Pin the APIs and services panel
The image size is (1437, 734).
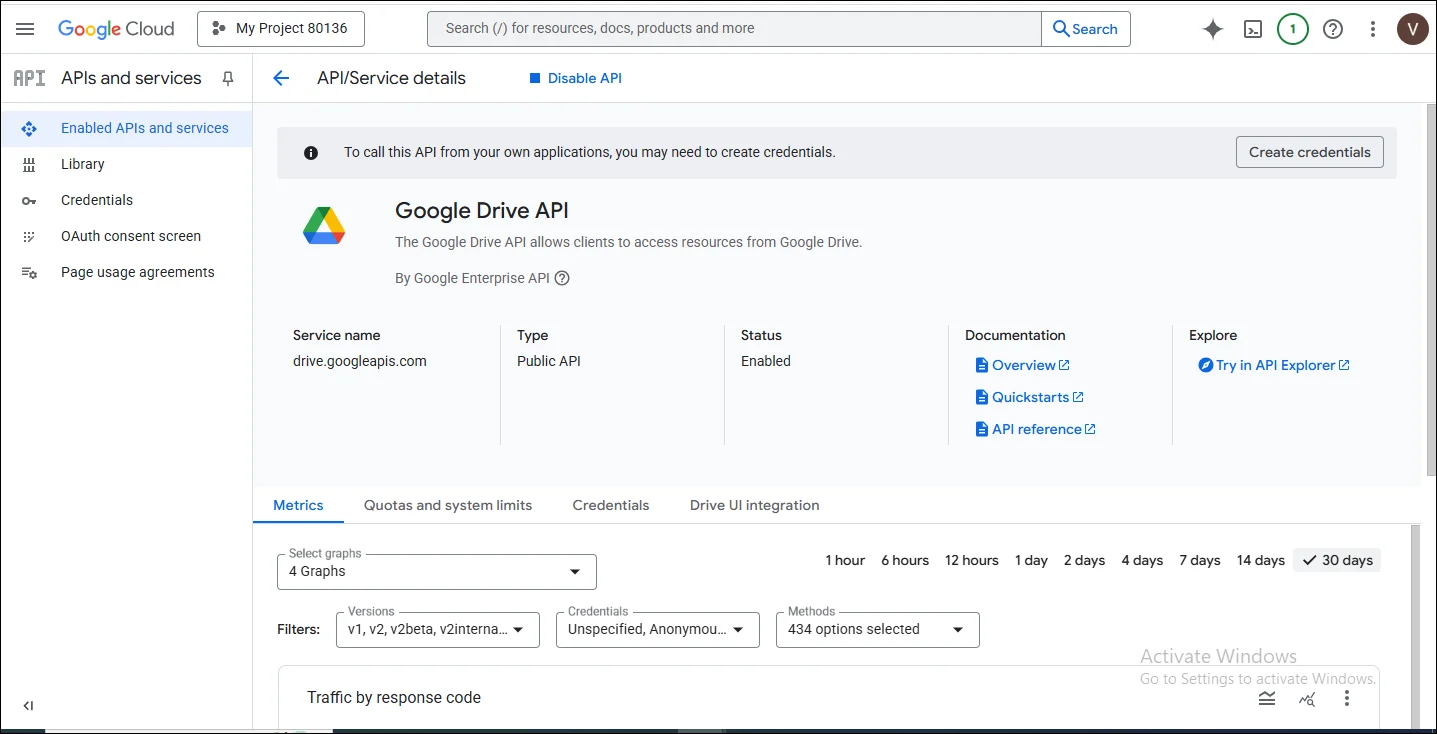[228, 78]
